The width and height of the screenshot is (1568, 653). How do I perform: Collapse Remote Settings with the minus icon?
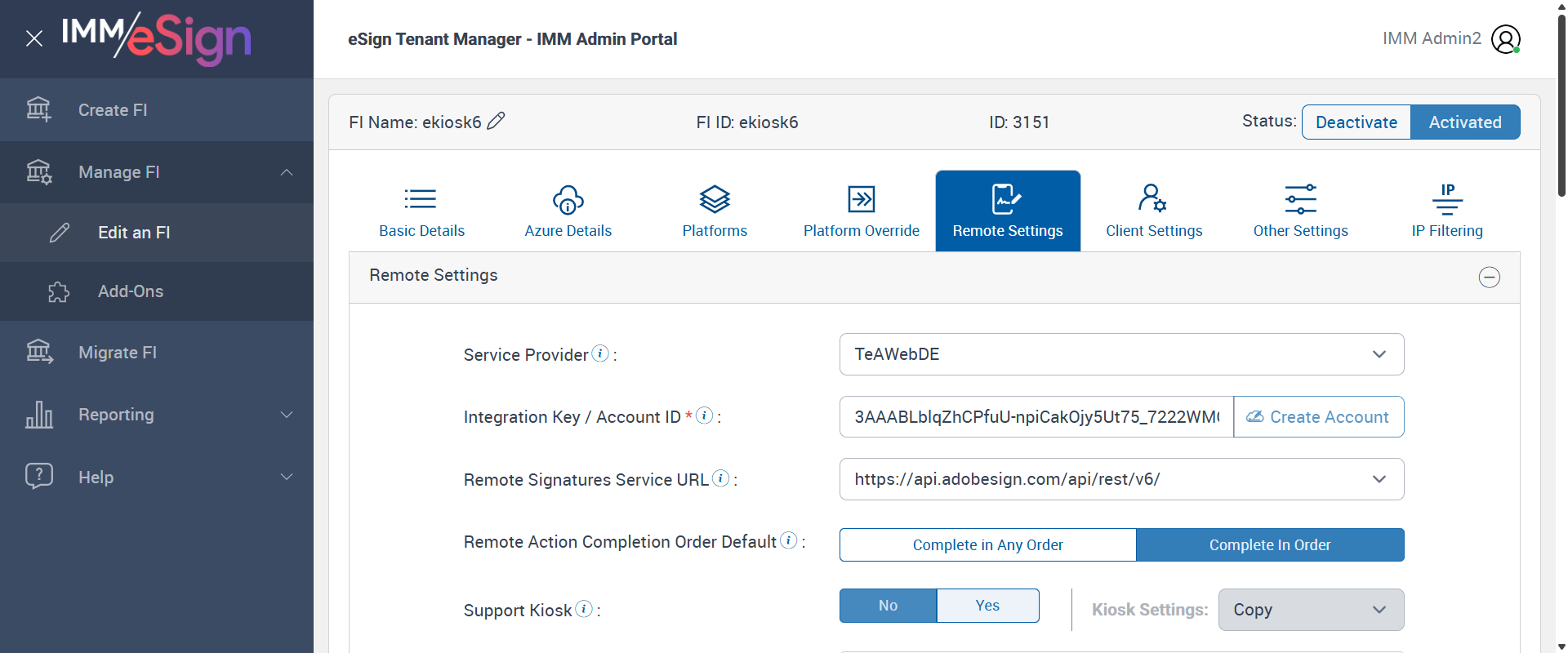[x=1489, y=278]
